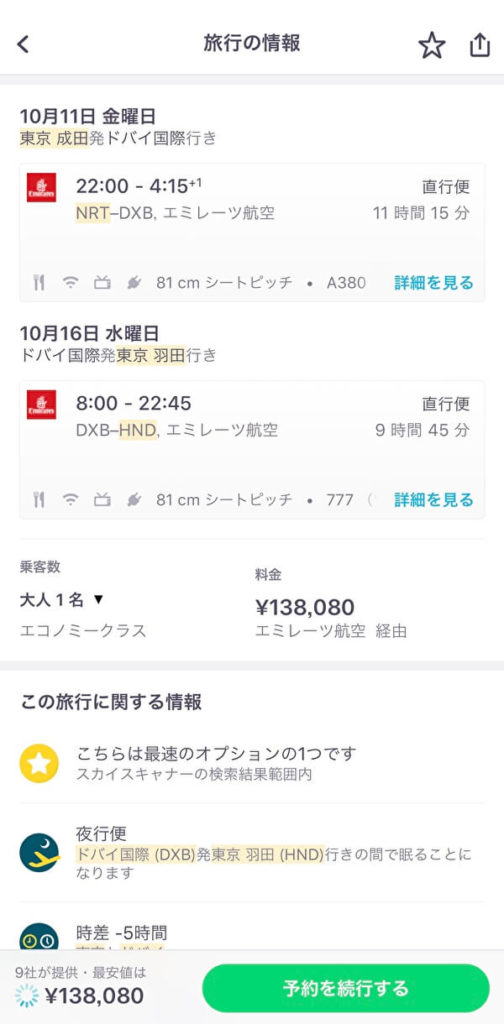This screenshot has height=1024, width=504.
Task: Open the 大人 1 名 passenger dropdown
Action: 62,599
